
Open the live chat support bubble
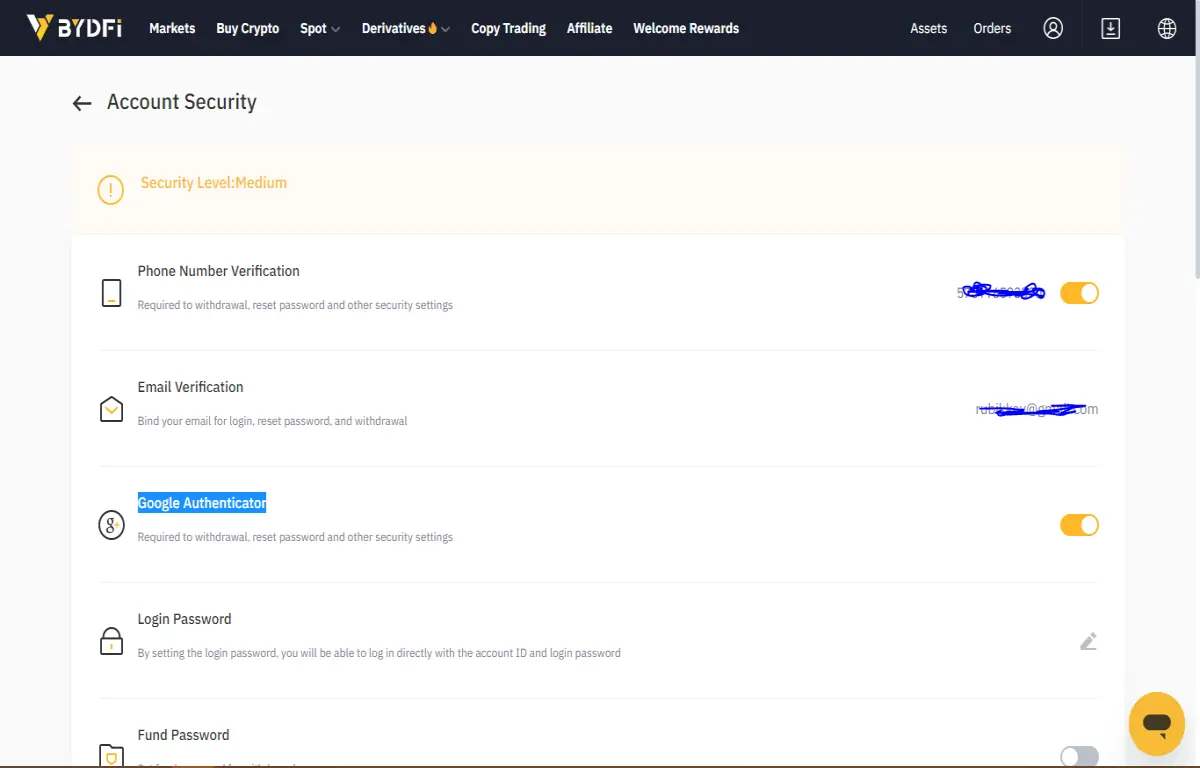pyautogui.click(x=1157, y=724)
